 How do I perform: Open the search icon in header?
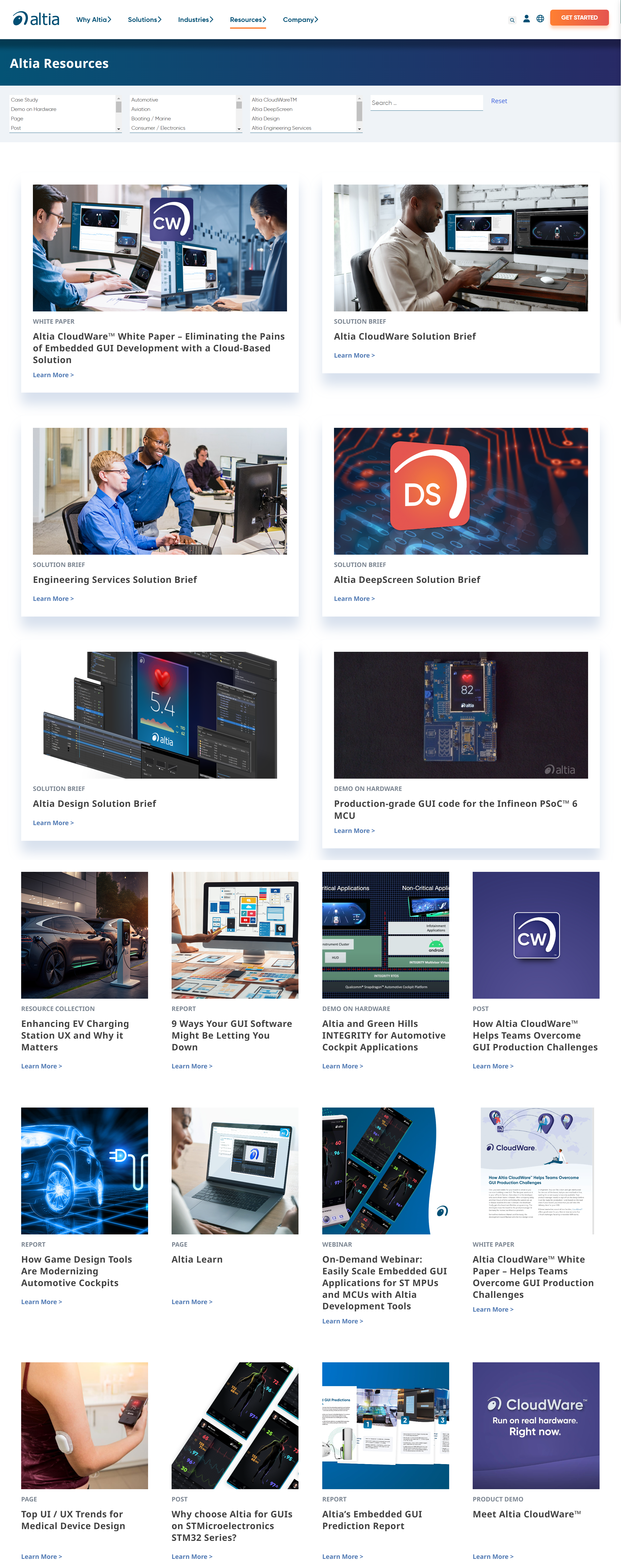512,20
